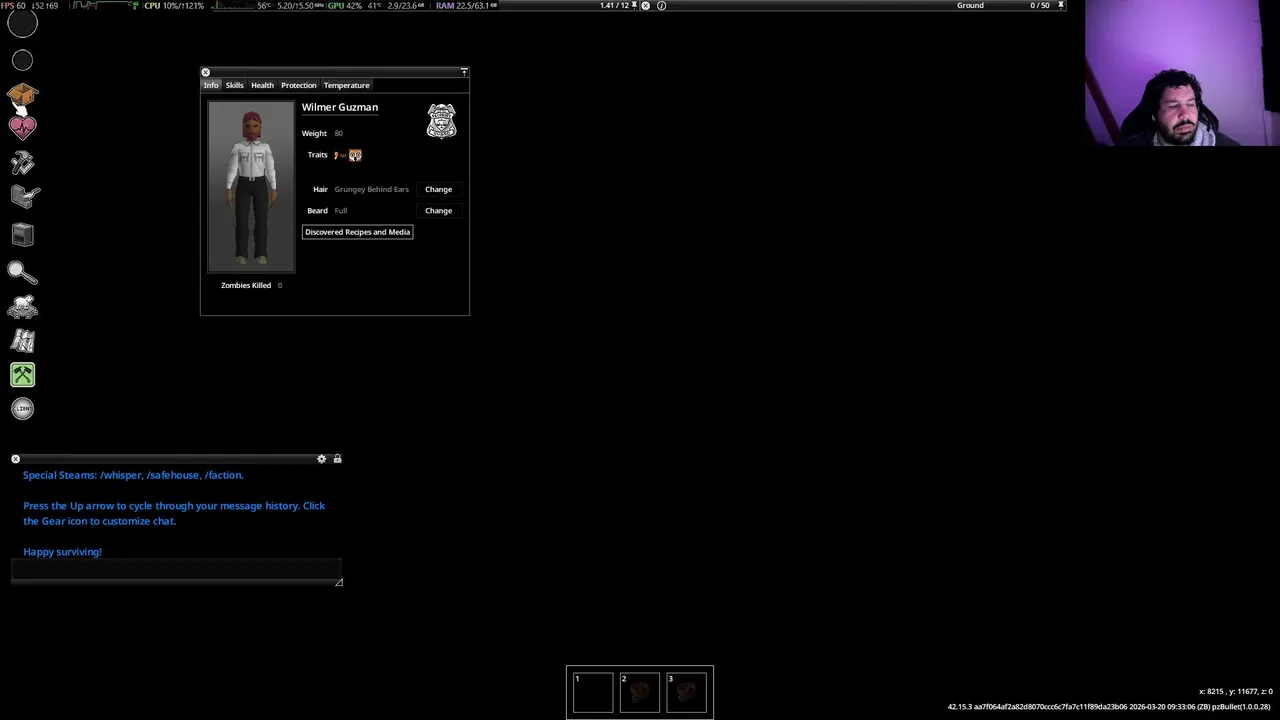Click the large round slot at sidebar top
This screenshot has width=1280, height=720.
(22, 22)
